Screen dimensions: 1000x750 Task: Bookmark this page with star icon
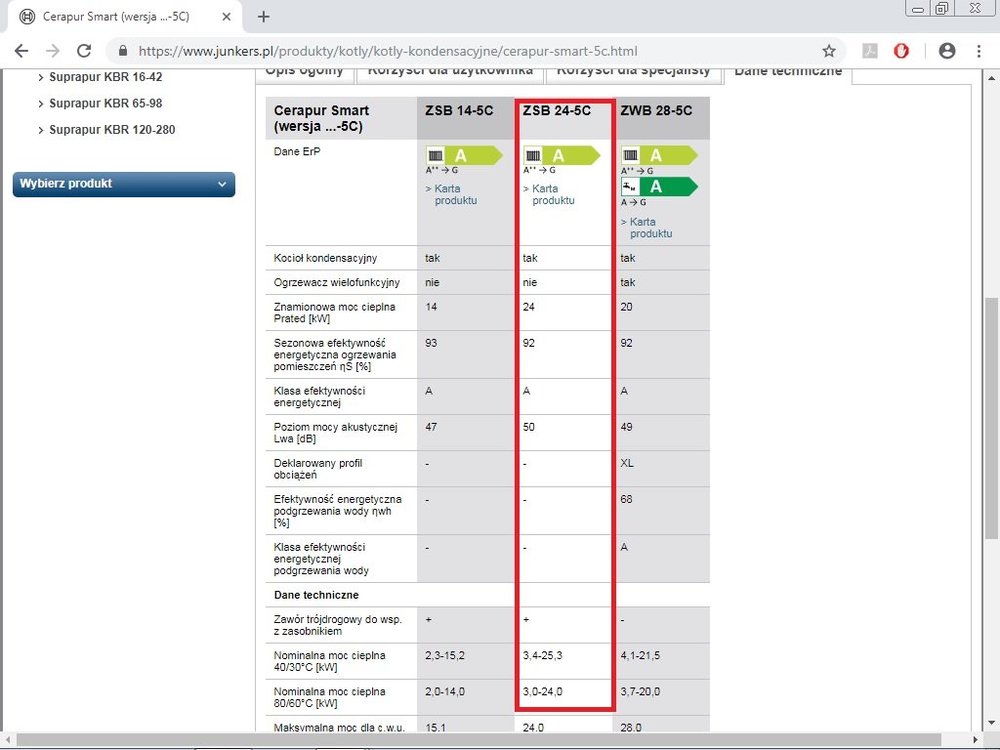pyautogui.click(x=829, y=51)
